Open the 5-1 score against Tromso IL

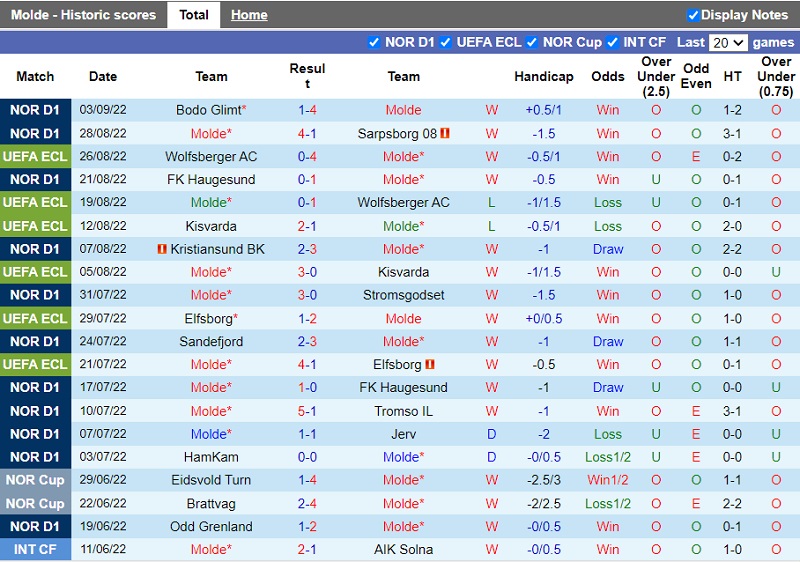[x=307, y=411]
